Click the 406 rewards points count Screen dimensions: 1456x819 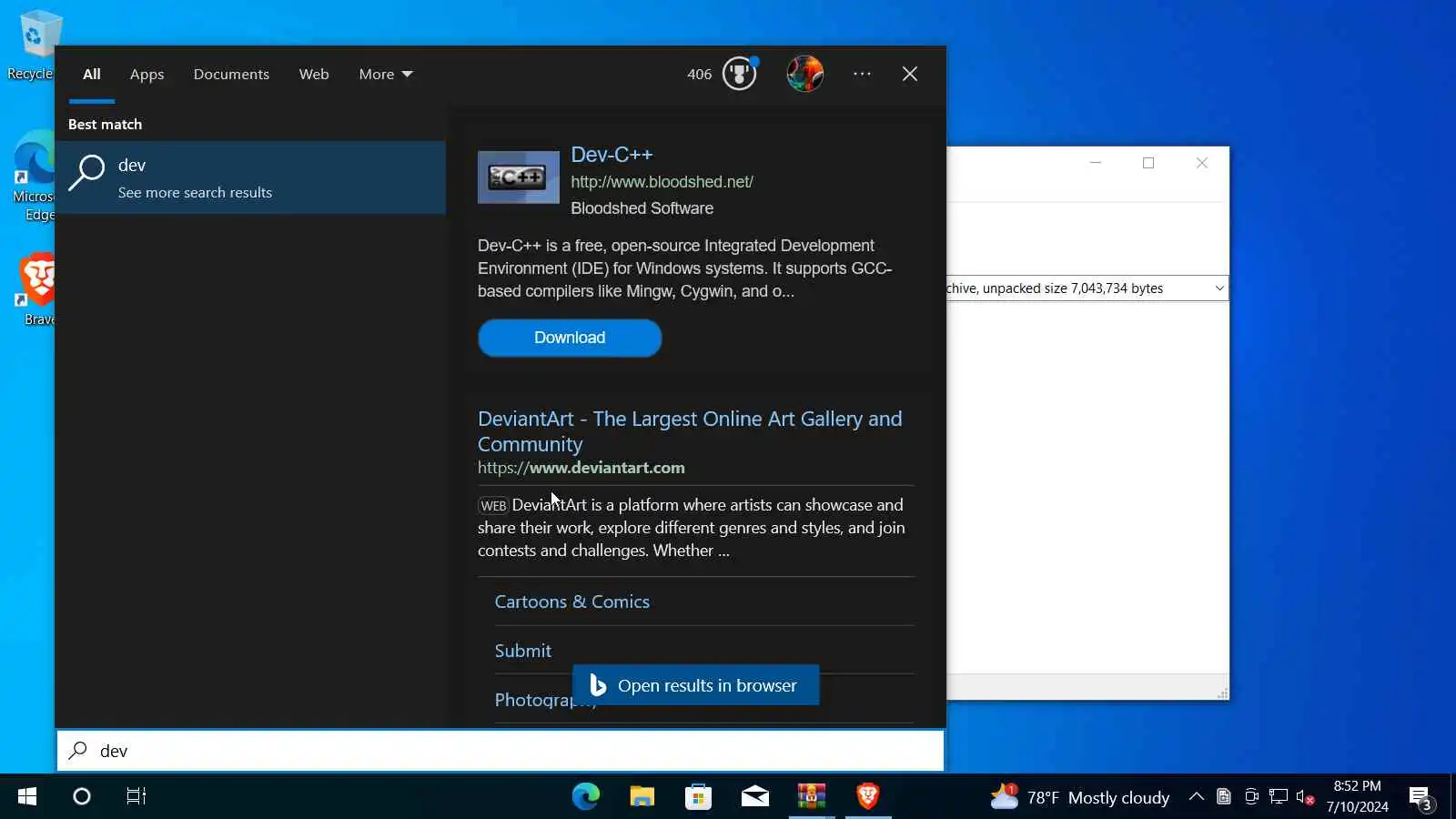coord(700,75)
